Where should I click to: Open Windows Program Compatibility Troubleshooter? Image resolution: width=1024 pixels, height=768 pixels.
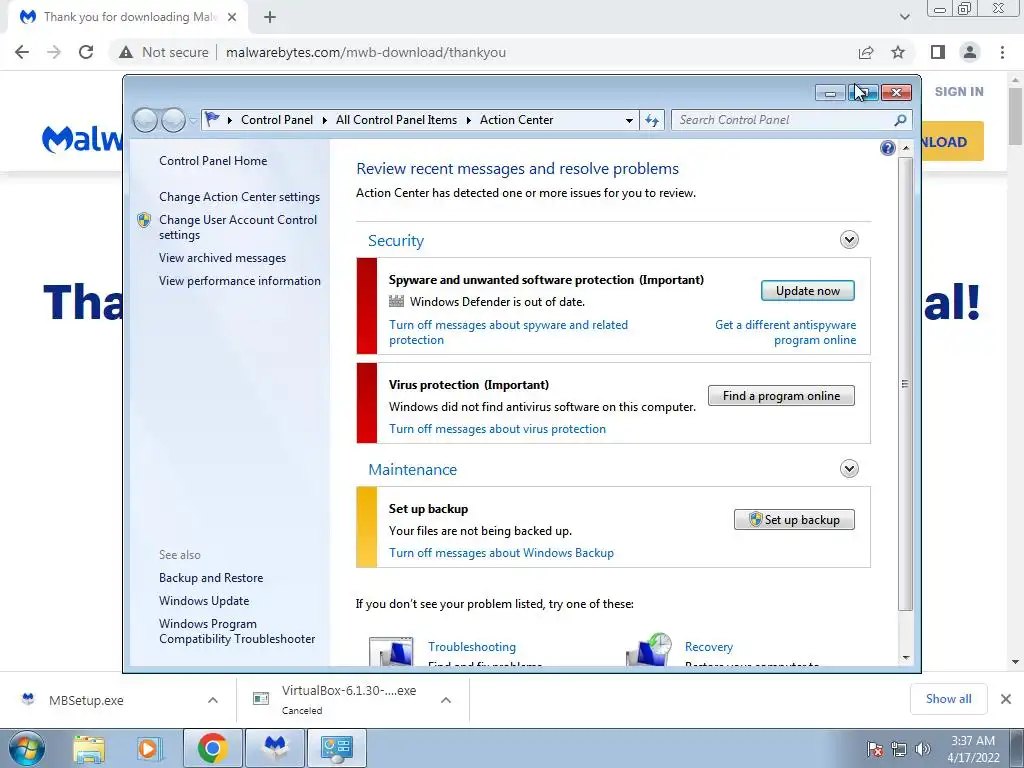pyautogui.click(x=237, y=632)
